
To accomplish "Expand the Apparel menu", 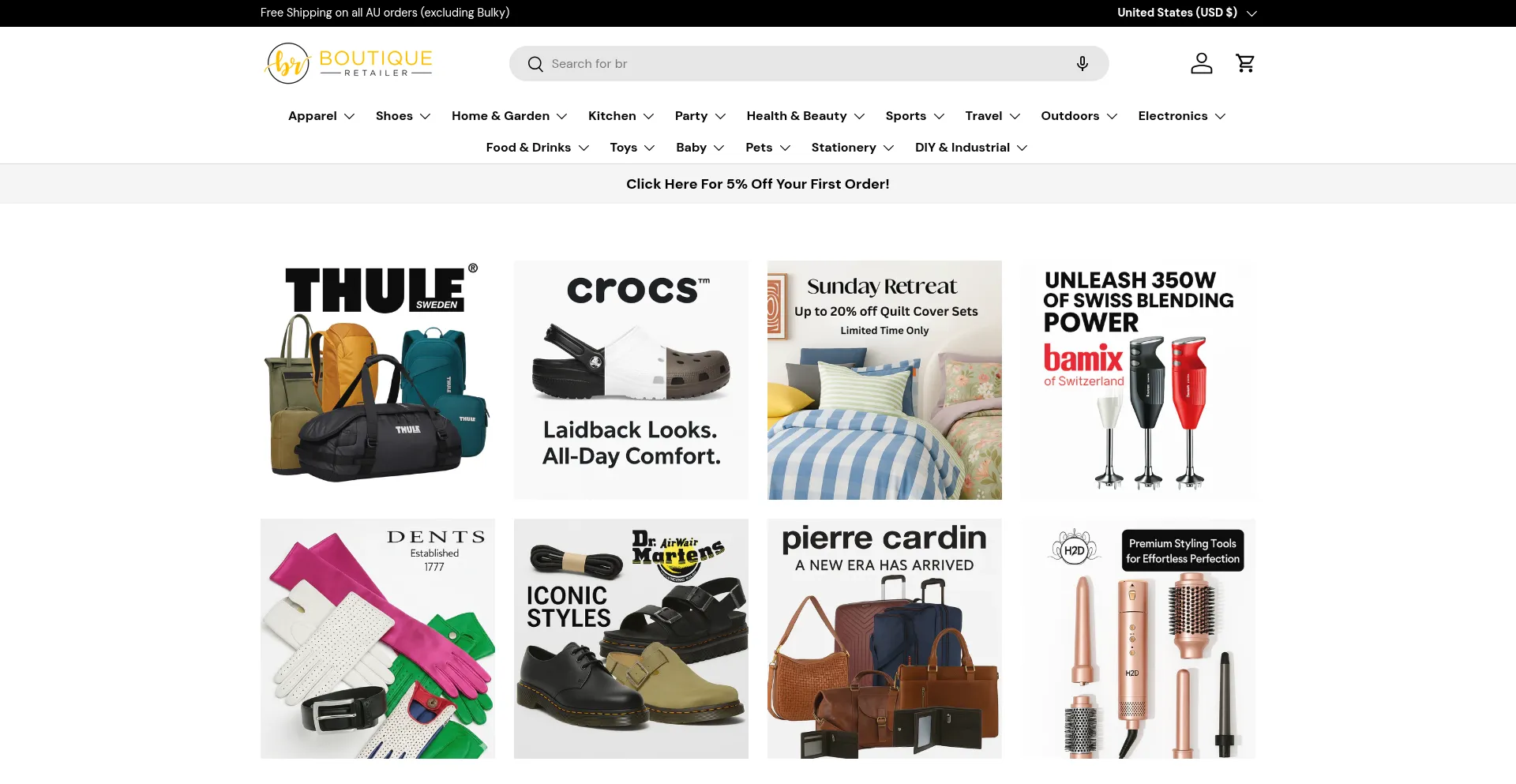I will click(321, 116).
